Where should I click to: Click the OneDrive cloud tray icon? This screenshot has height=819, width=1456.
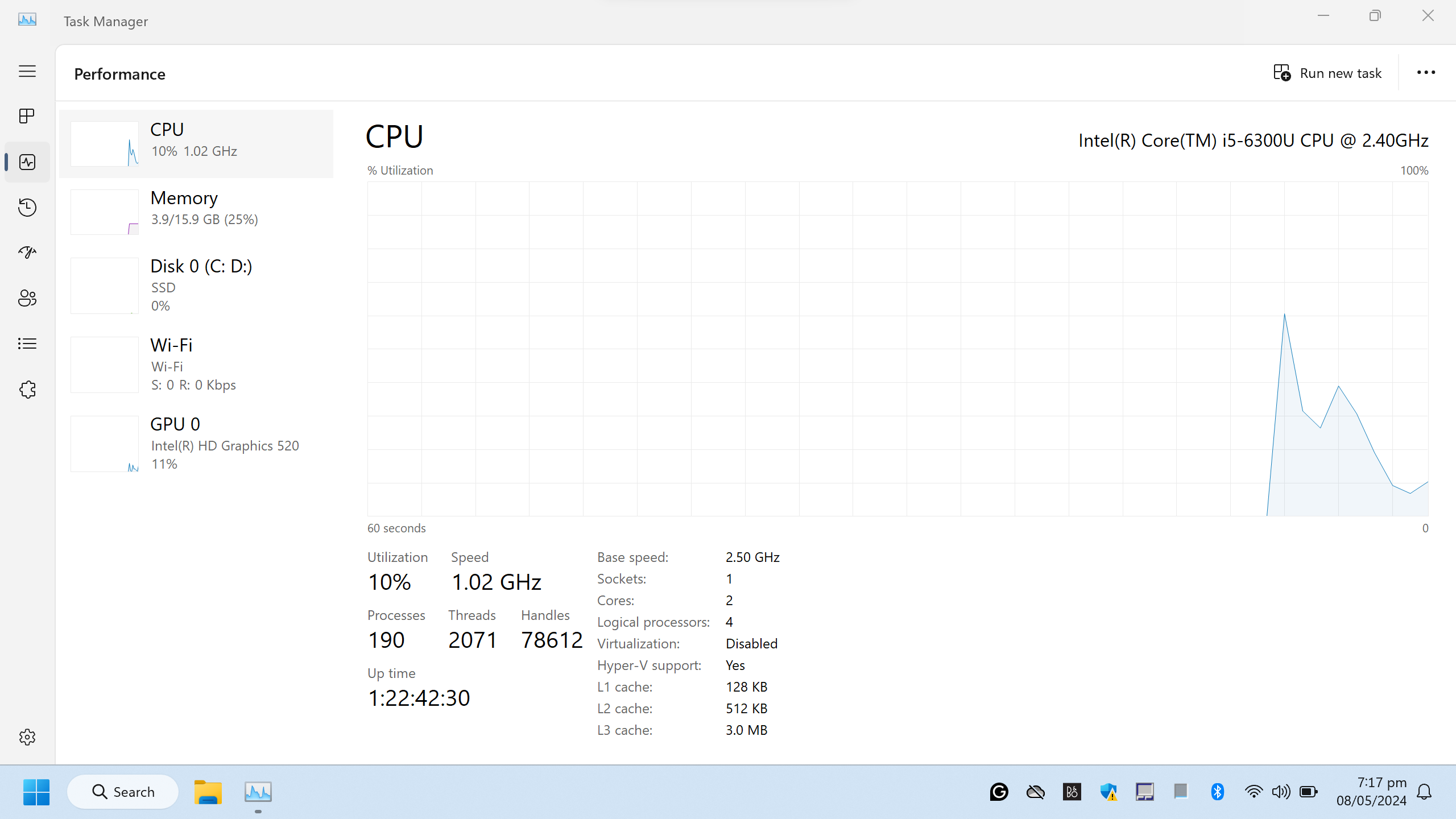pyautogui.click(x=1035, y=792)
